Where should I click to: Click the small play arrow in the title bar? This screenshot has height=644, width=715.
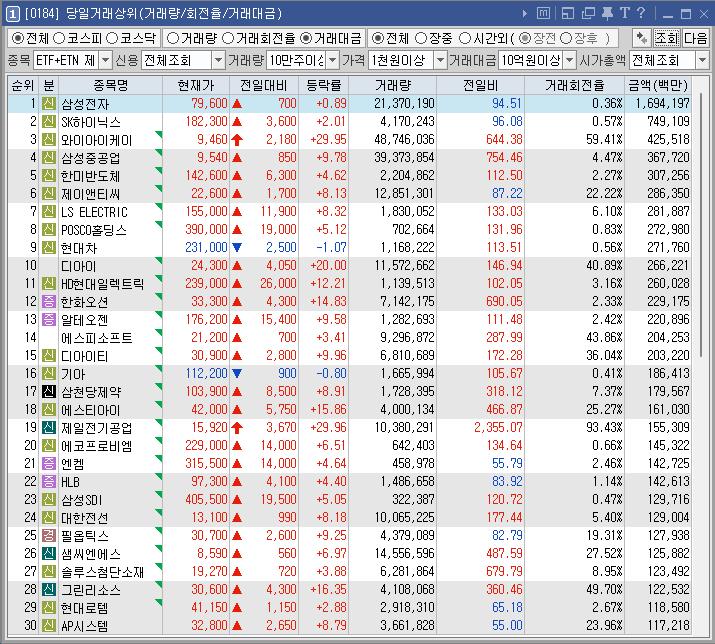[525, 14]
